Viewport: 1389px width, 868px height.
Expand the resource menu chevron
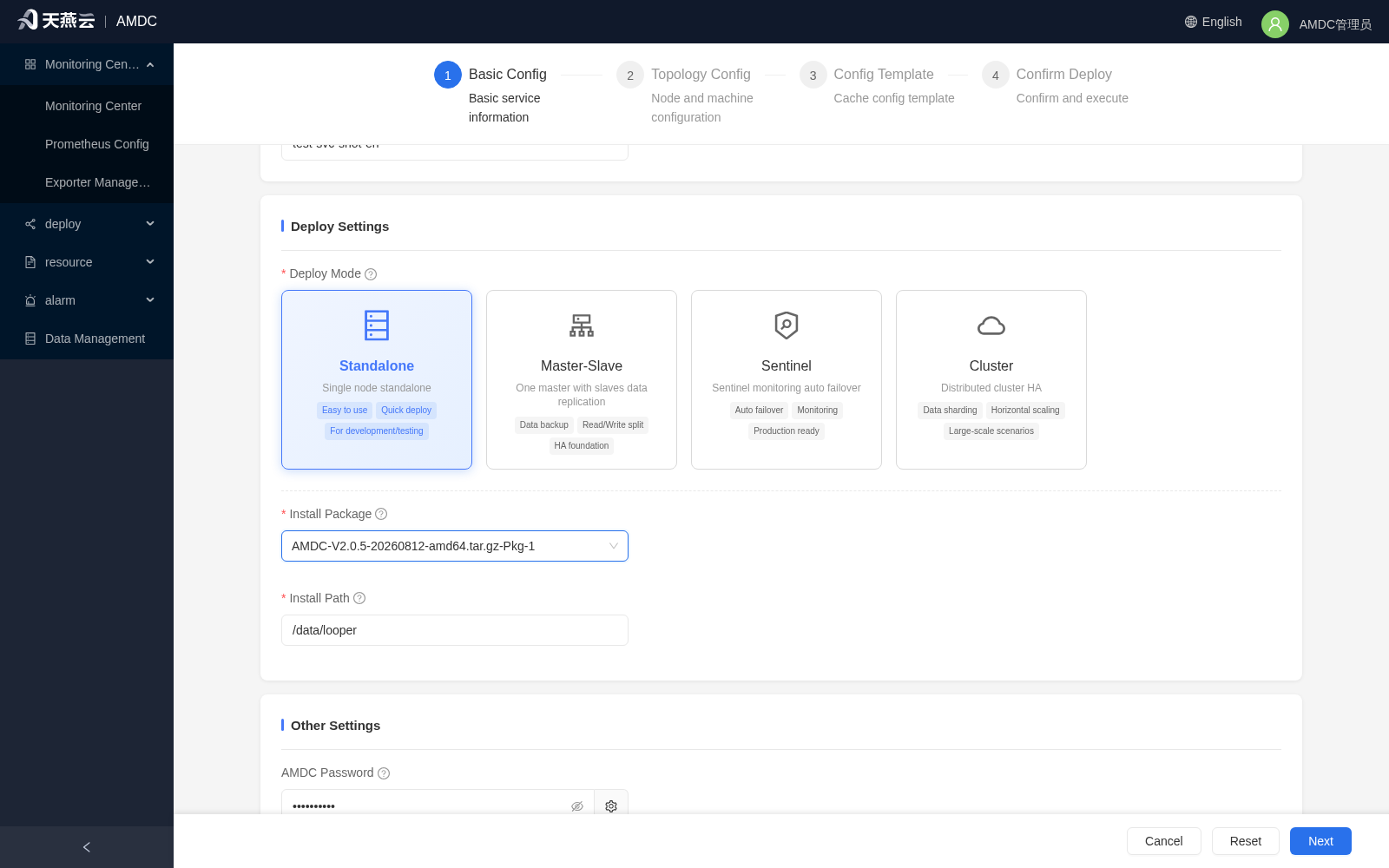click(x=150, y=262)
